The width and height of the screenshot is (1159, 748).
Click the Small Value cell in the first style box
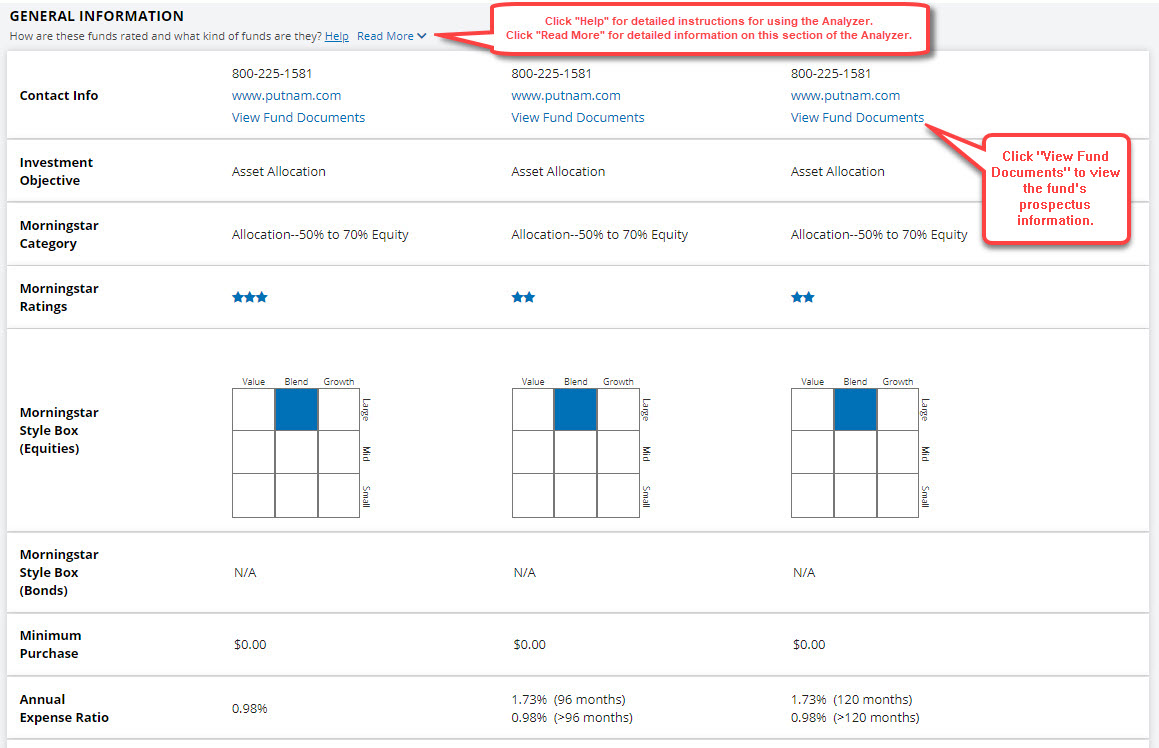click(x=253, y=496)
